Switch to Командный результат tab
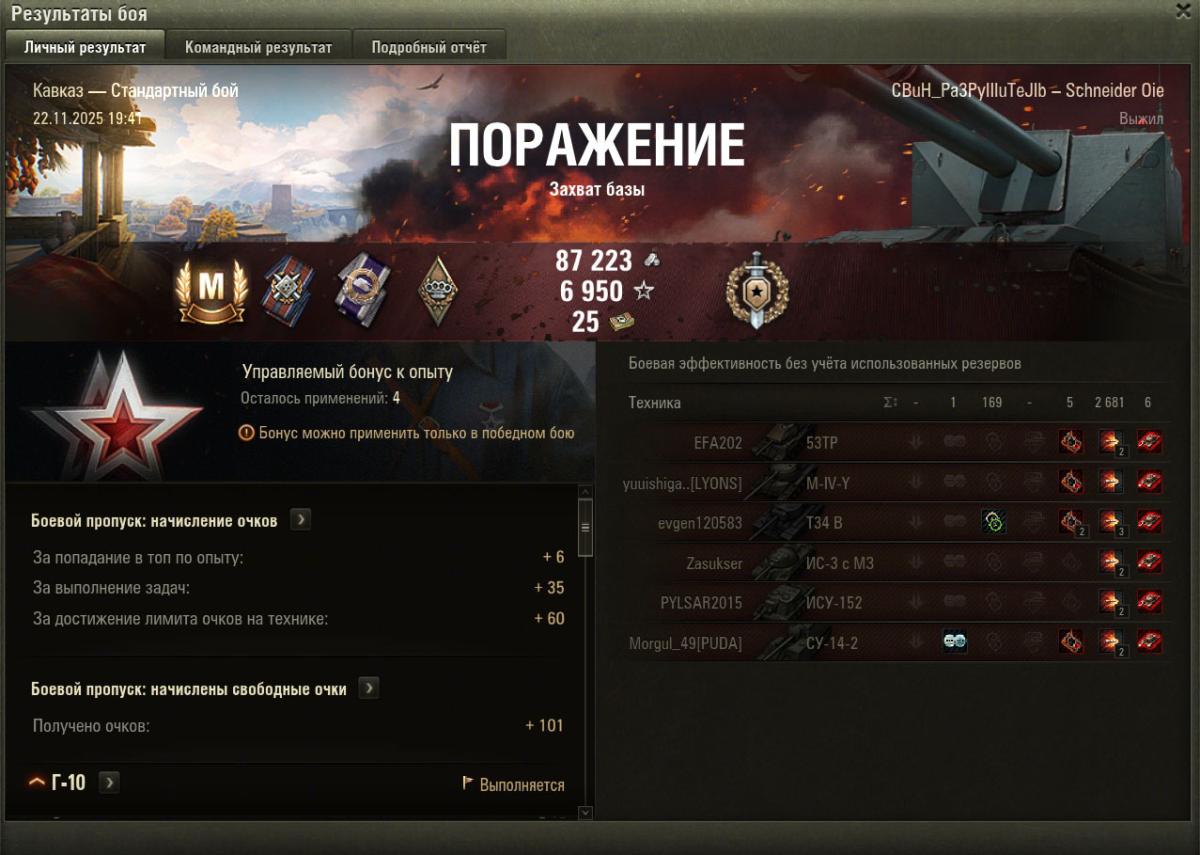The height and width of the screenshot is (855, 1200). pyautogui.click(x=258, y=47)
